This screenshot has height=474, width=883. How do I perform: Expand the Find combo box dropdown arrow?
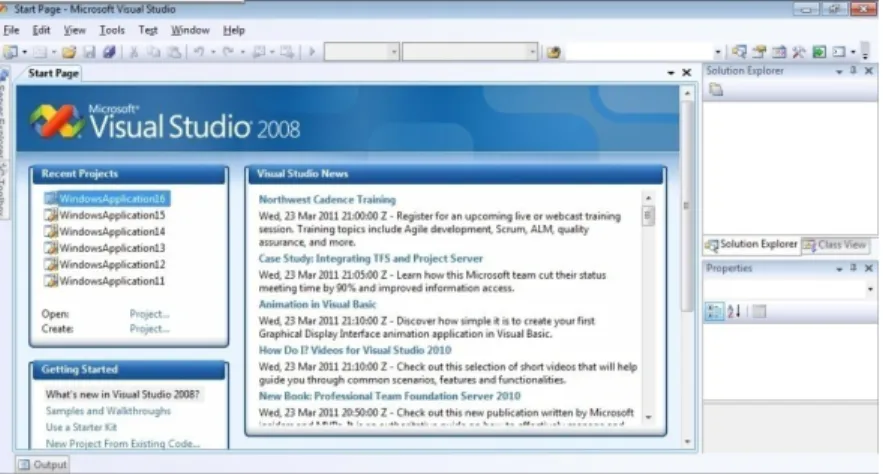tap(717, 53)
